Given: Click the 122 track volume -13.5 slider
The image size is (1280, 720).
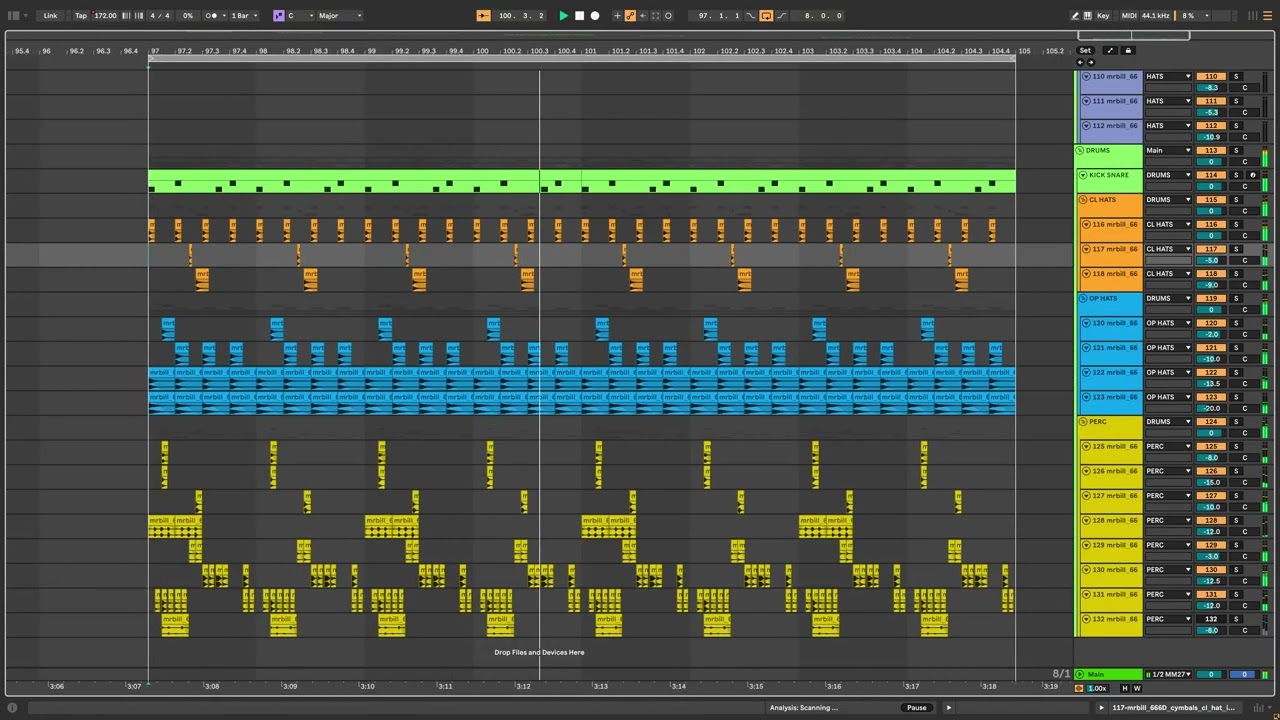Looking at the screenshot, I should pos(1211,384).
